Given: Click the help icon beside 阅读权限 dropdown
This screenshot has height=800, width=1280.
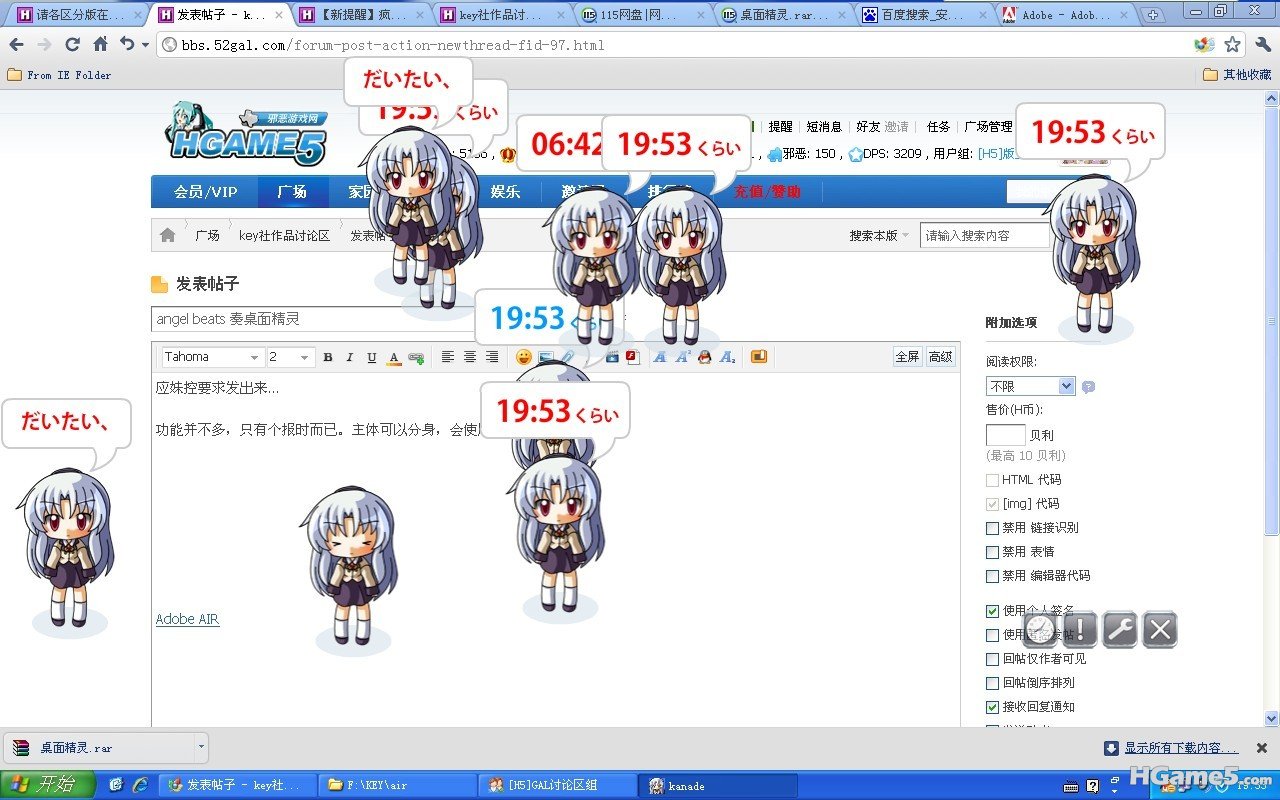Looking at the screenshot, I should [x=1088, y=387].
